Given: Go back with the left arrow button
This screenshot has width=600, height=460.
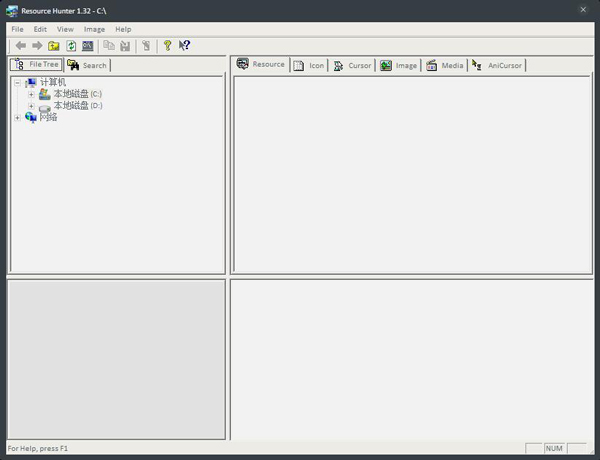Looking at the screenshot, I should pyautogui.click(x=21, y=46).
